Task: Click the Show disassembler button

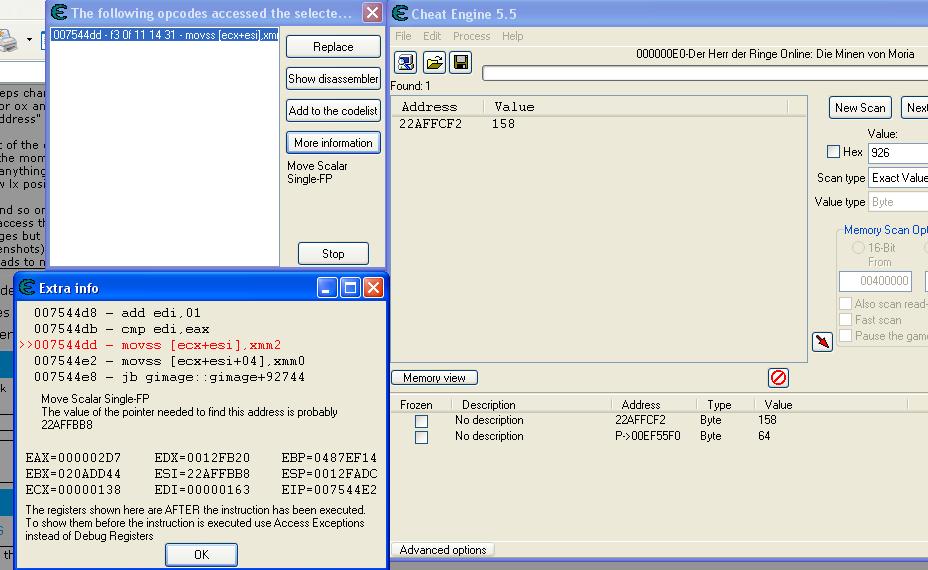Action: click(333, 79)
